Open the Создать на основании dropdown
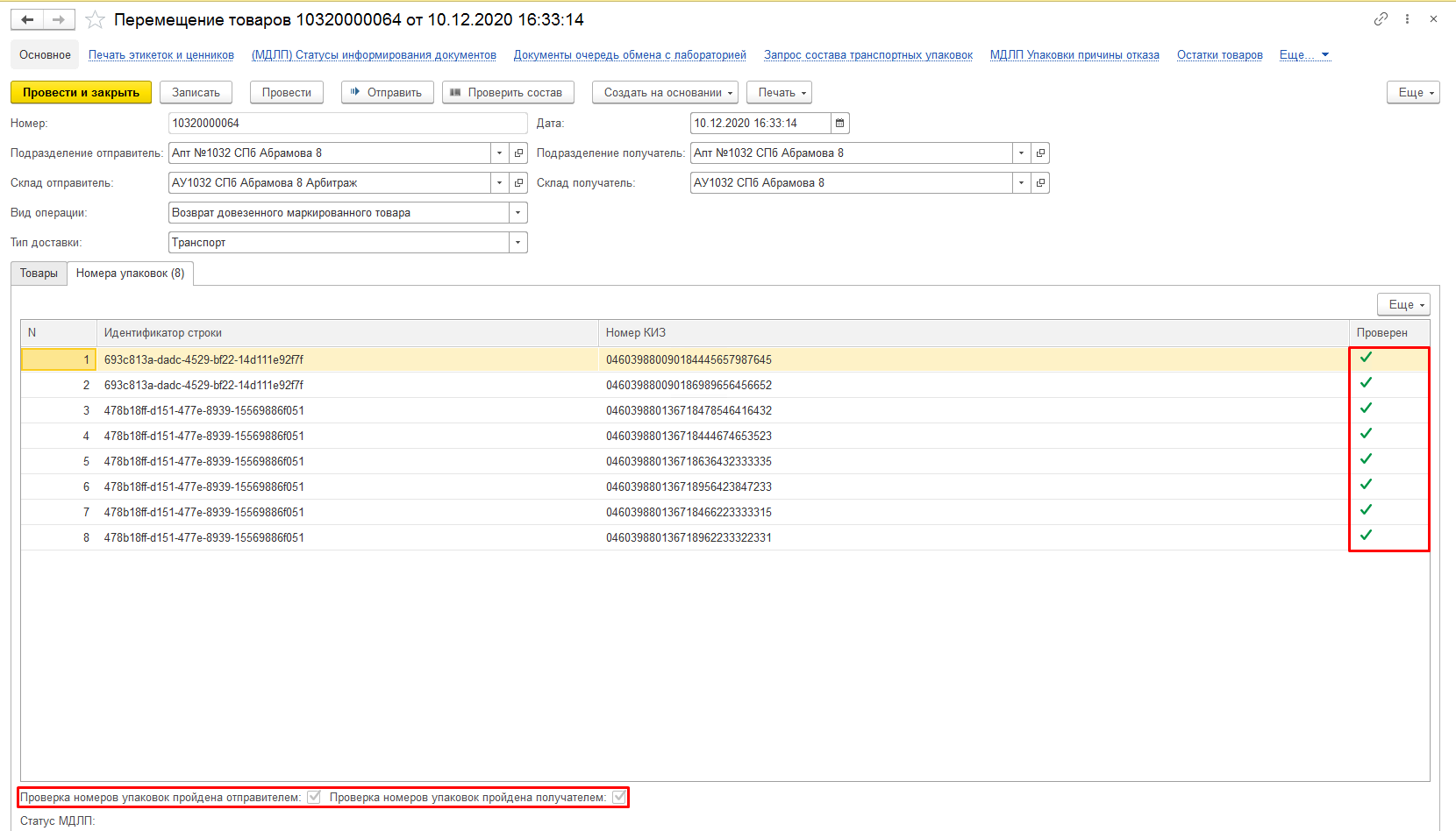The width and height of the screenshot is (1456, 831). click(x=665, y=93)
